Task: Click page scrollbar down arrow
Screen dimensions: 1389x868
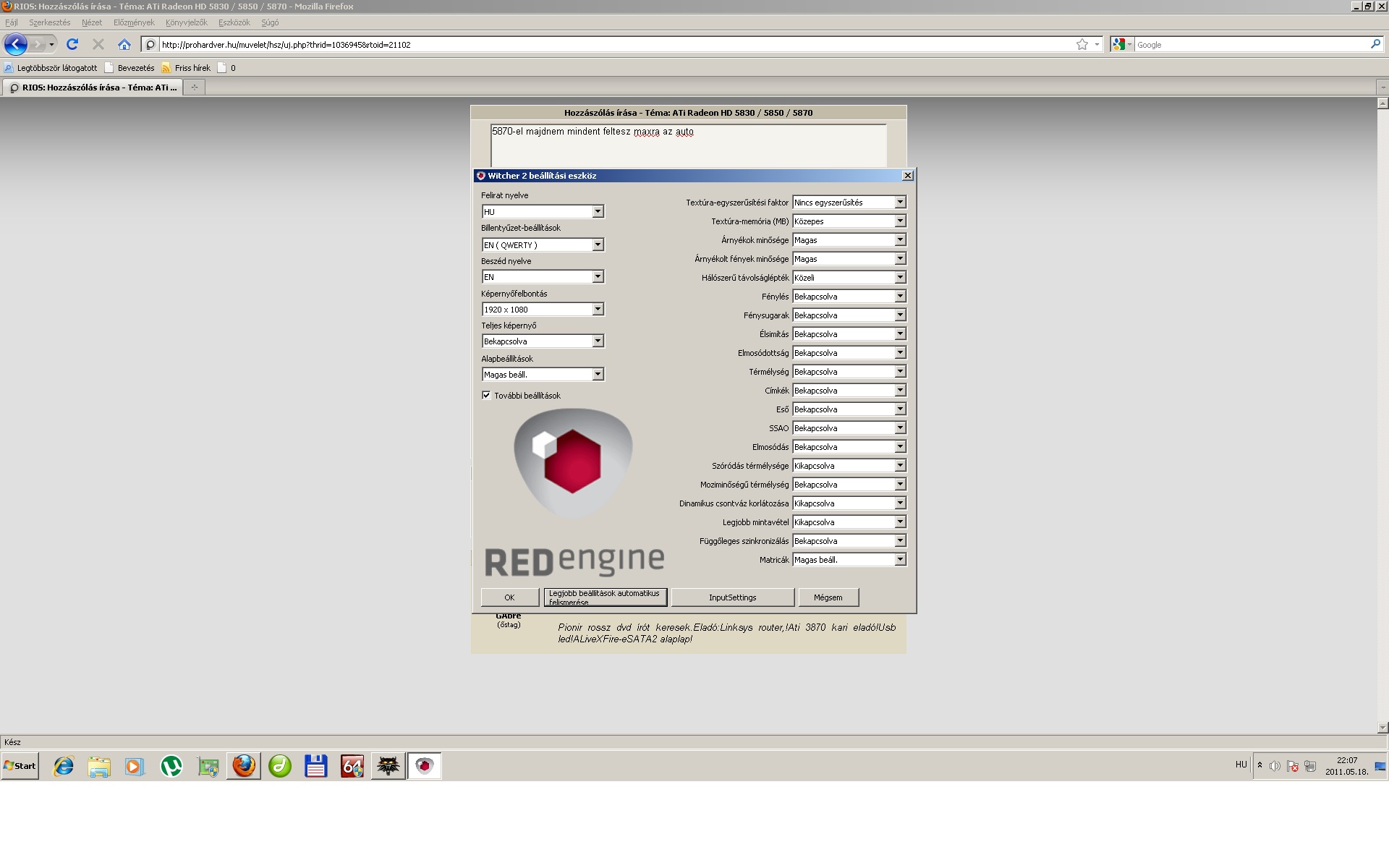Action: 1382,728
